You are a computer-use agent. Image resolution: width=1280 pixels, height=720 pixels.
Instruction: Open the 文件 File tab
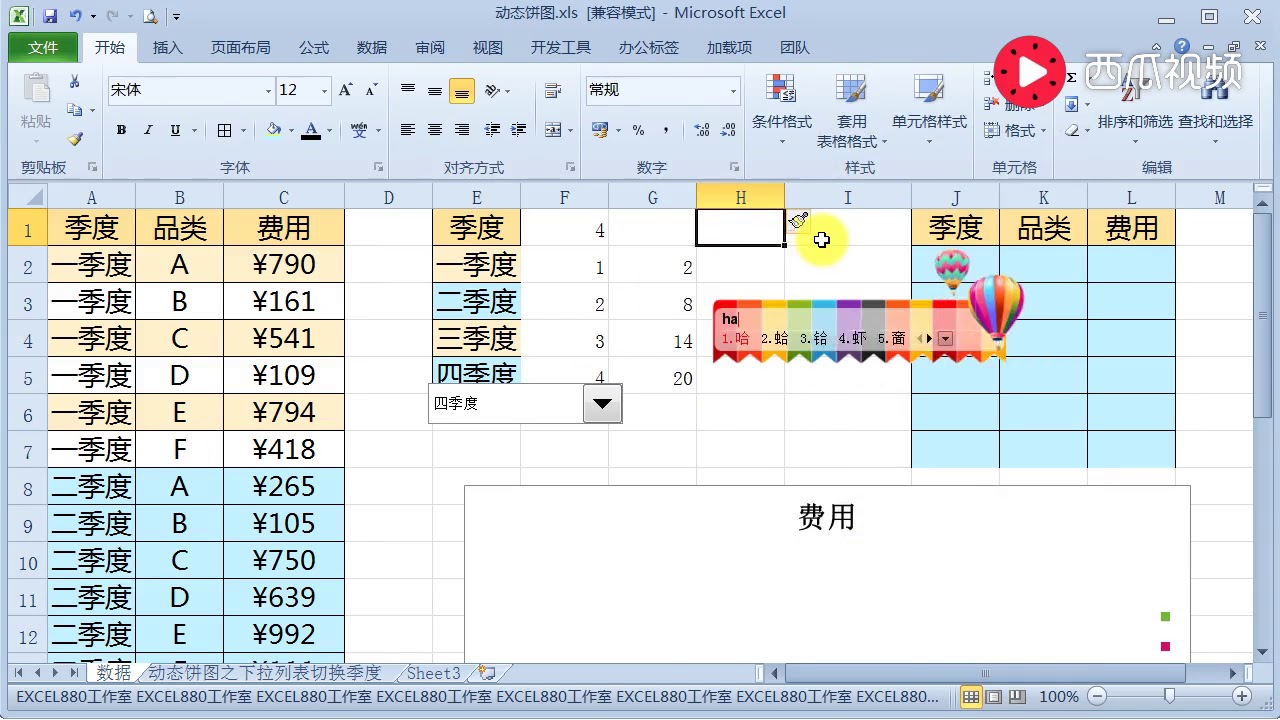[x=44, y=47]
